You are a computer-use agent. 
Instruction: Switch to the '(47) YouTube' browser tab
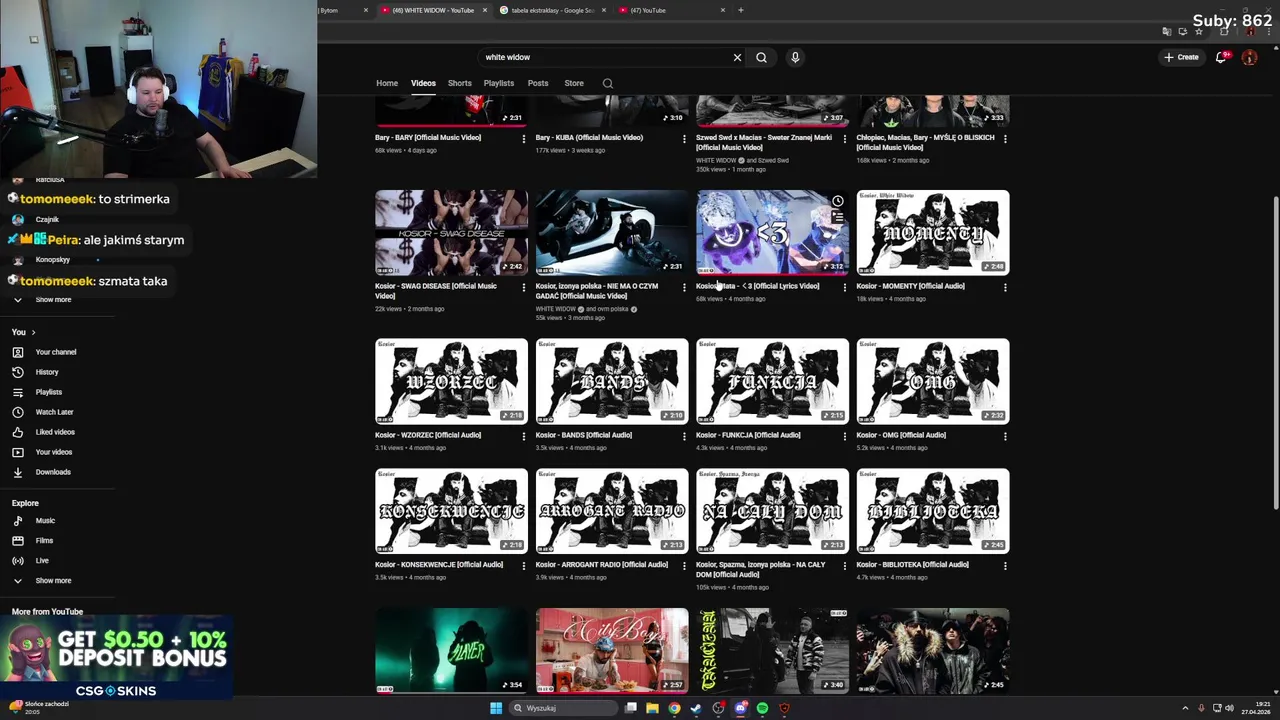670,10
